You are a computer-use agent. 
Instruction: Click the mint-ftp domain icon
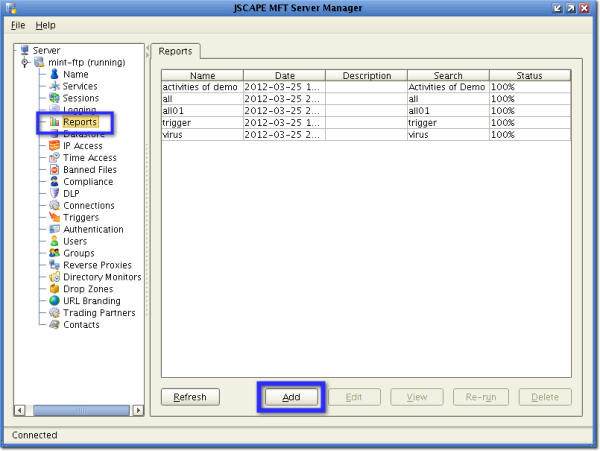tap(39, 62)
